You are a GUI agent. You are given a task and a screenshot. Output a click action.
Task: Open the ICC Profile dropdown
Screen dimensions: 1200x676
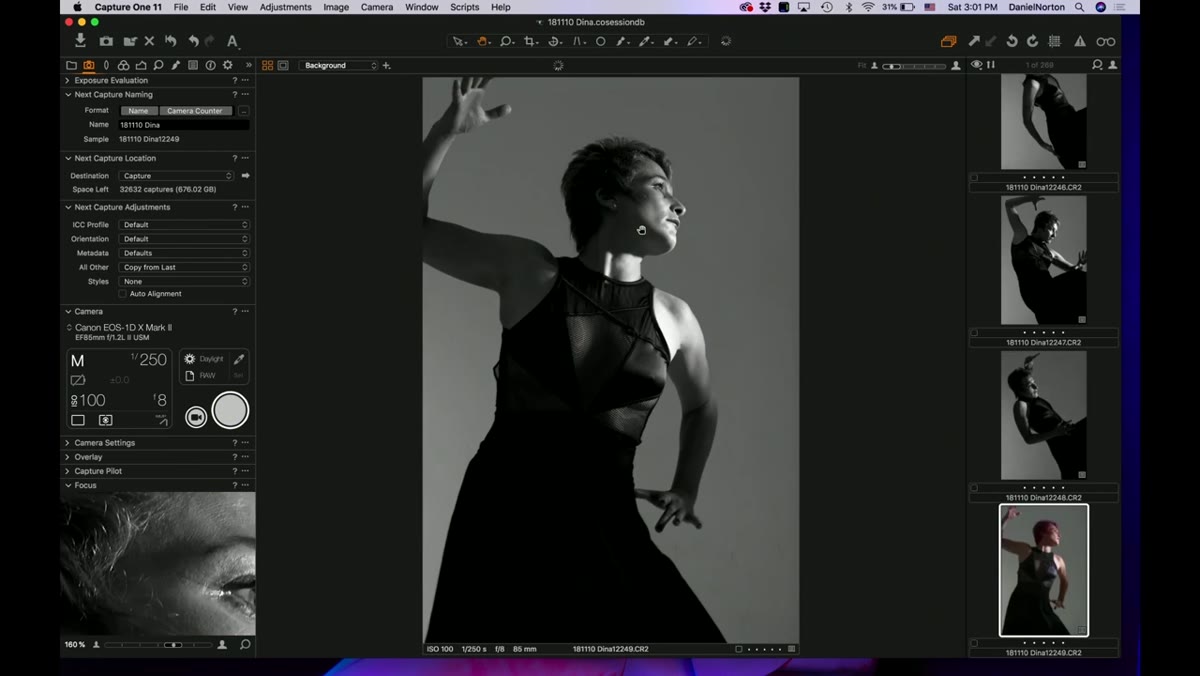point(184,225)
